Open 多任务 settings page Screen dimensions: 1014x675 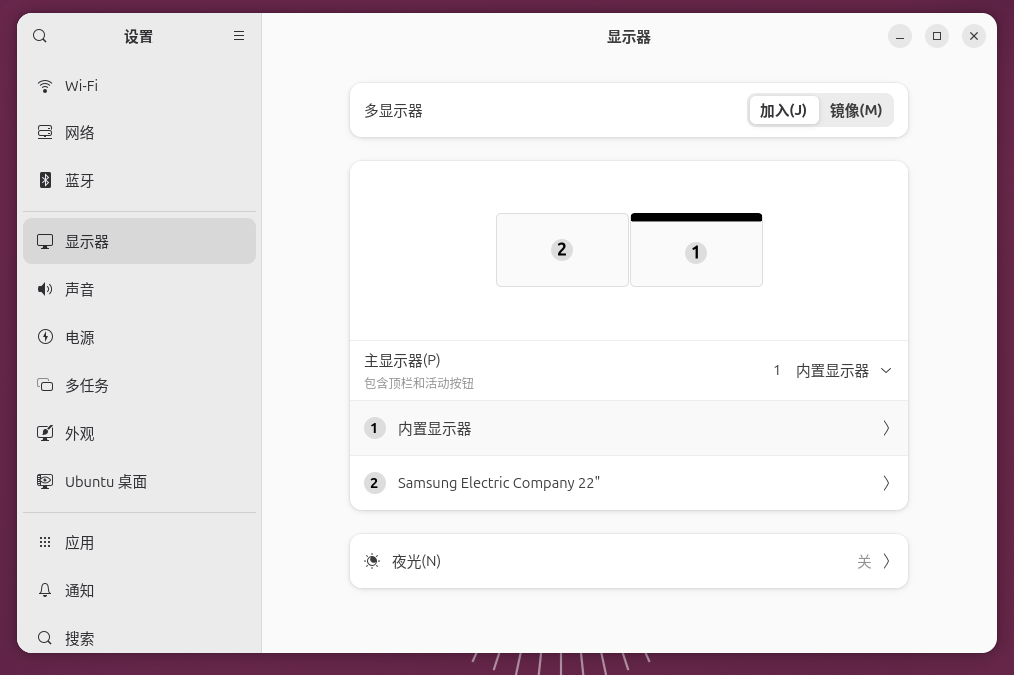pos(139,385)
